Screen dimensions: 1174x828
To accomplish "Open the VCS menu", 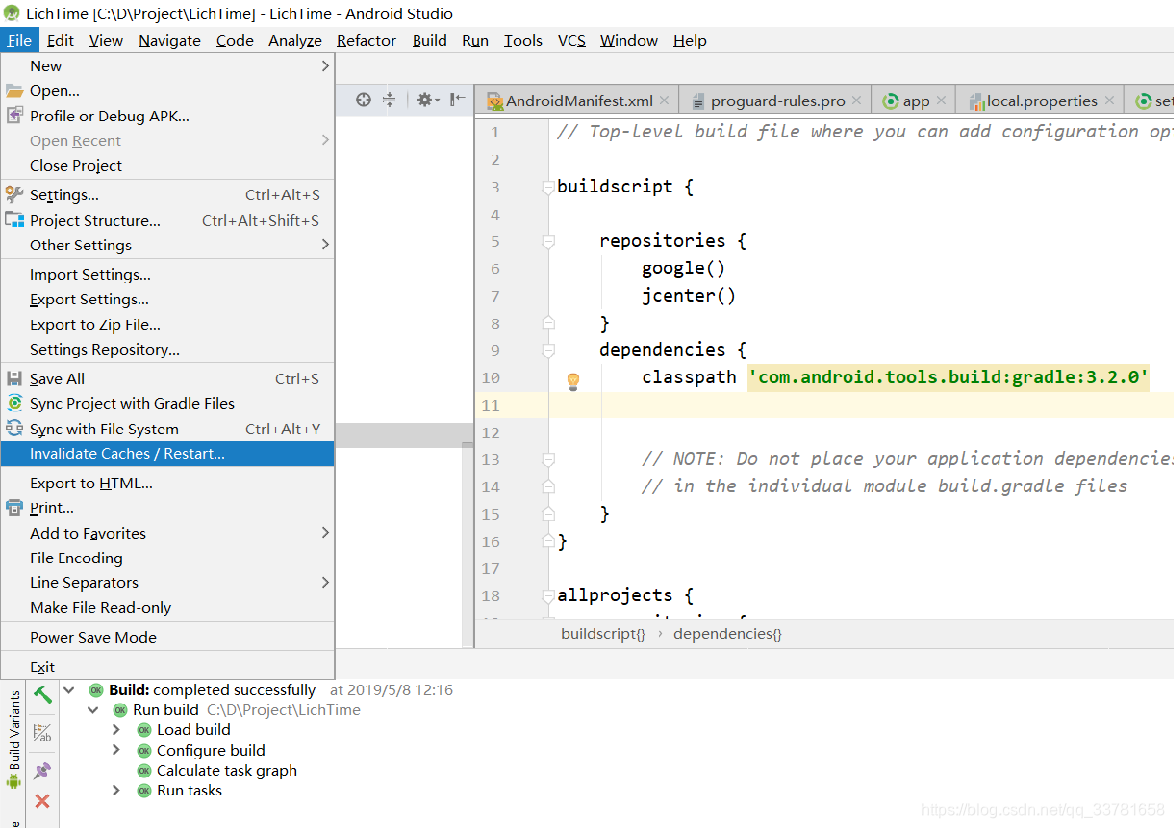I will pyautogui.click(x=572, y=40).
